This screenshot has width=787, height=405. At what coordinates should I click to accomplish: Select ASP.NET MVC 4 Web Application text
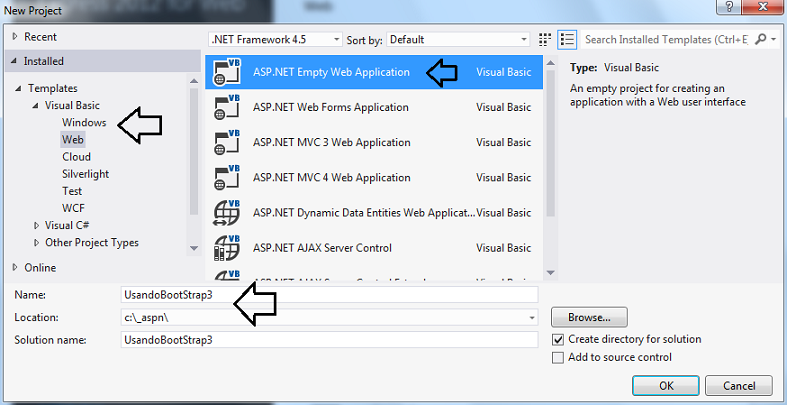tap(332, 178)
